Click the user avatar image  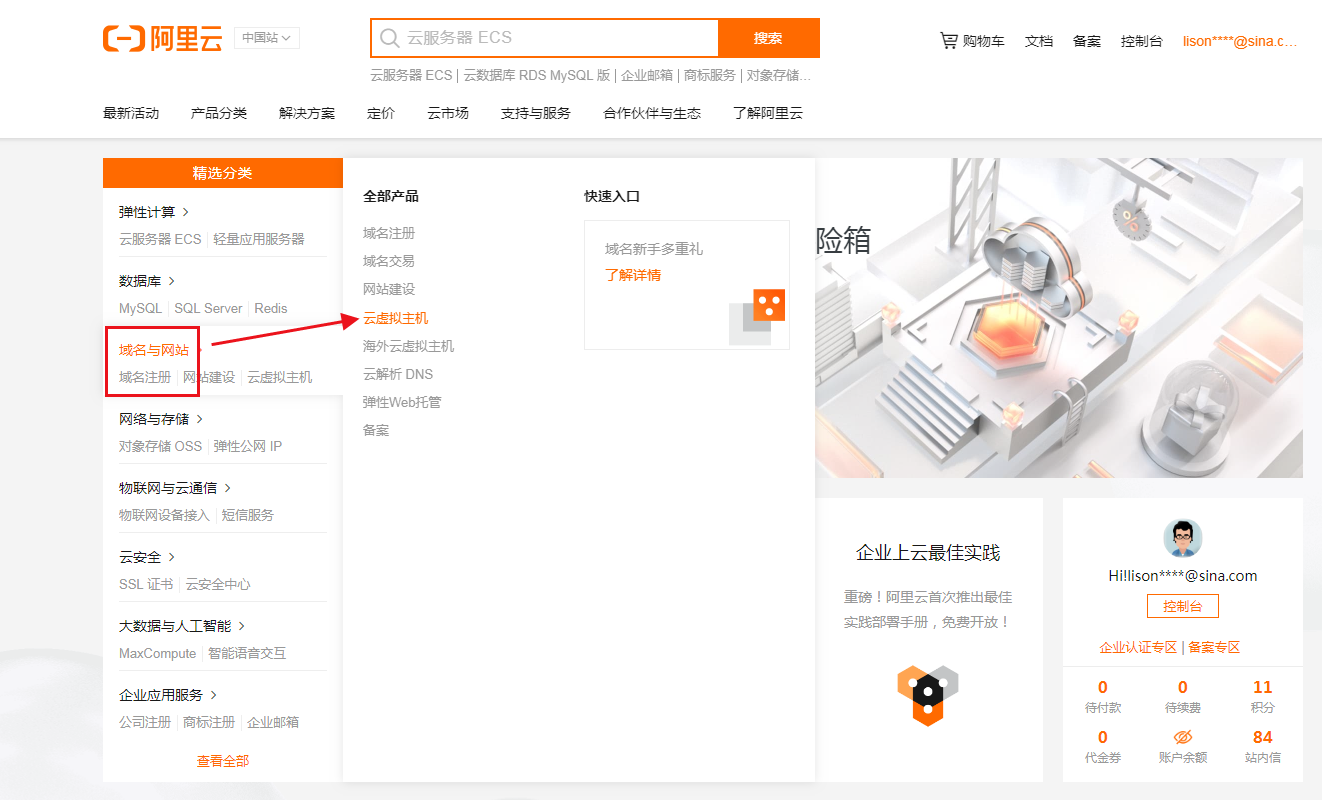pos(1182,537)
